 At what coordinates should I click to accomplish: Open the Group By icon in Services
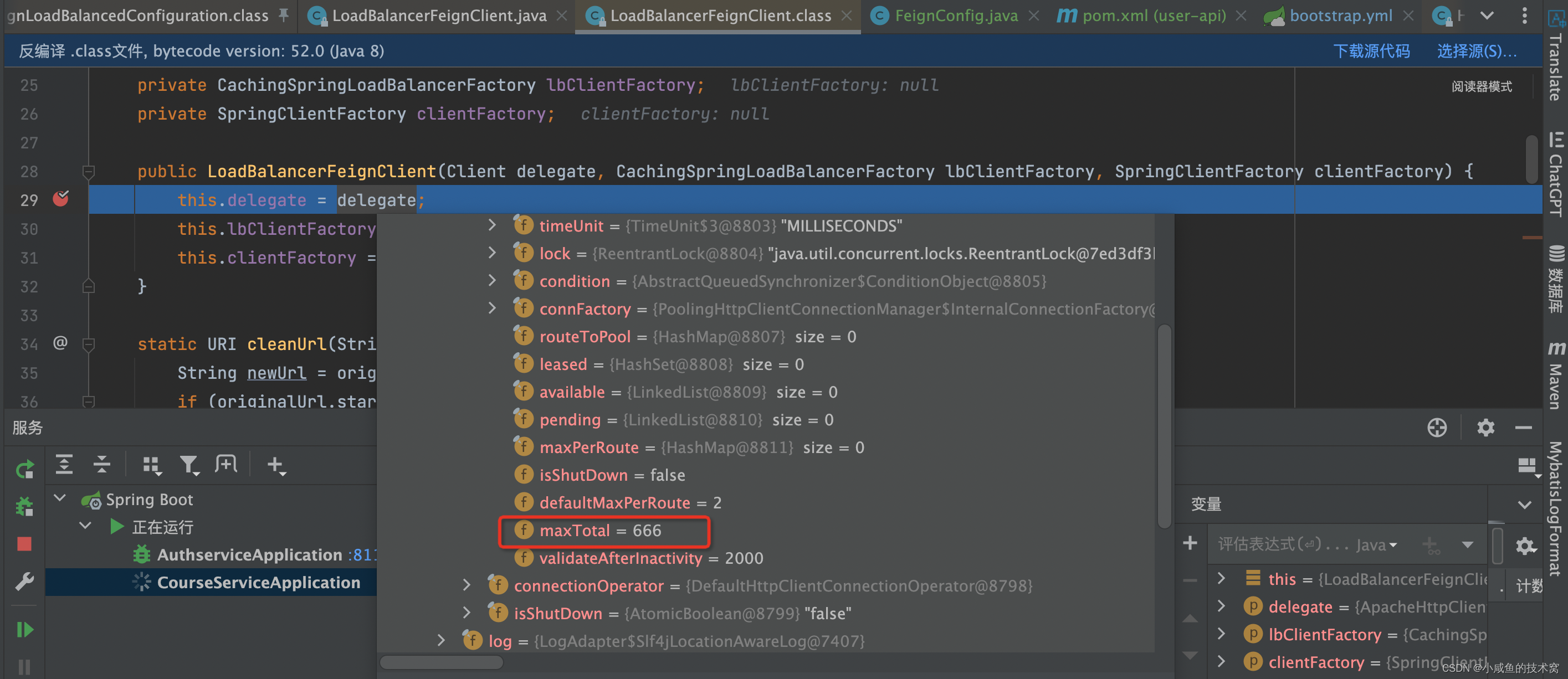tap(152, 465)
